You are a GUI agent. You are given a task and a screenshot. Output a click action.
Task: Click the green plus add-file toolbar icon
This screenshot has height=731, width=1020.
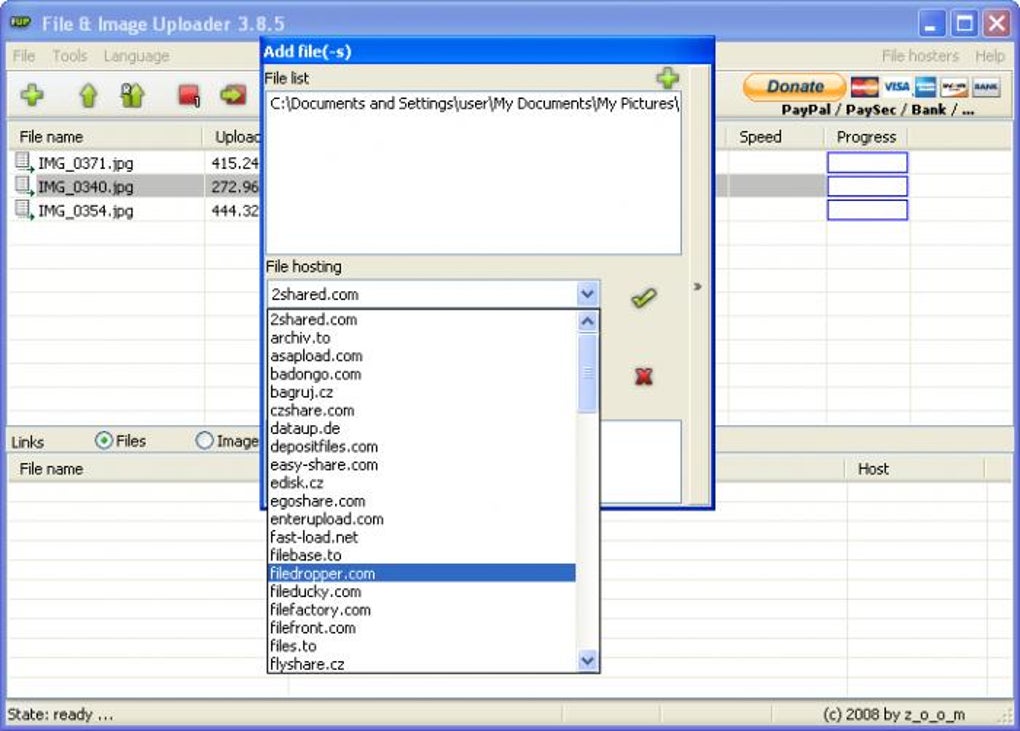[x=32, y=95]
